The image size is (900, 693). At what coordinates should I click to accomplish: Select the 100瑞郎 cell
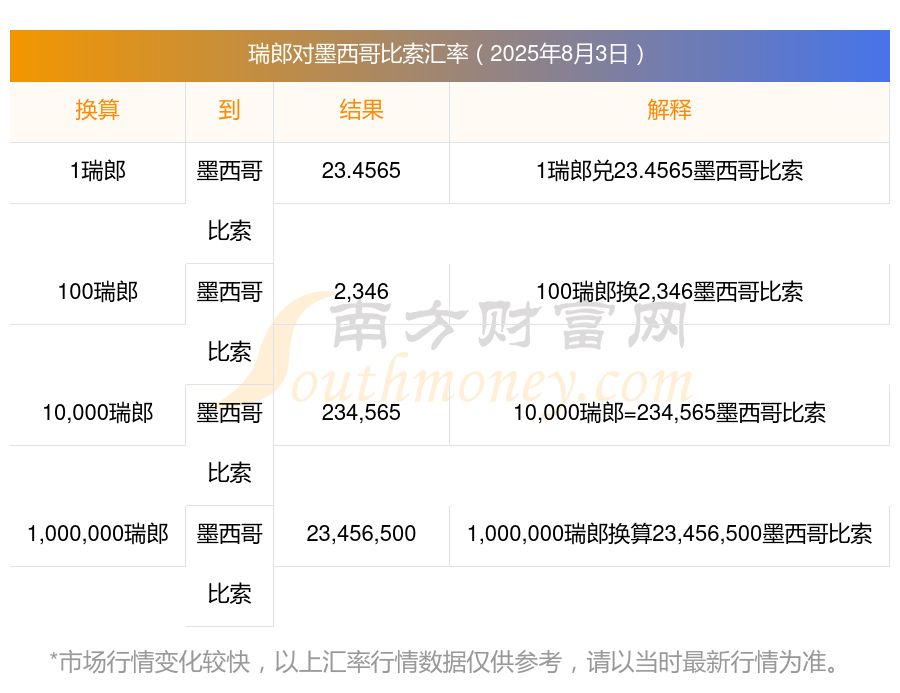98,292
